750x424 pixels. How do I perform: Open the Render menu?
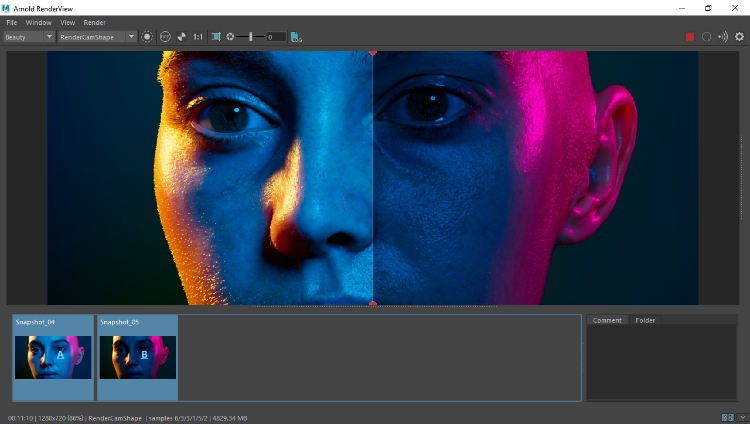[94, 22]
